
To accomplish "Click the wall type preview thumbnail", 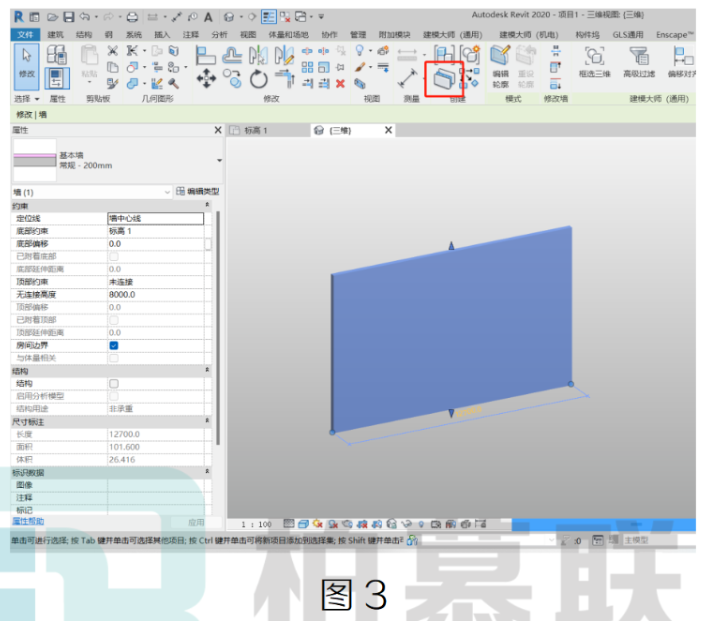I will (34, 160).
